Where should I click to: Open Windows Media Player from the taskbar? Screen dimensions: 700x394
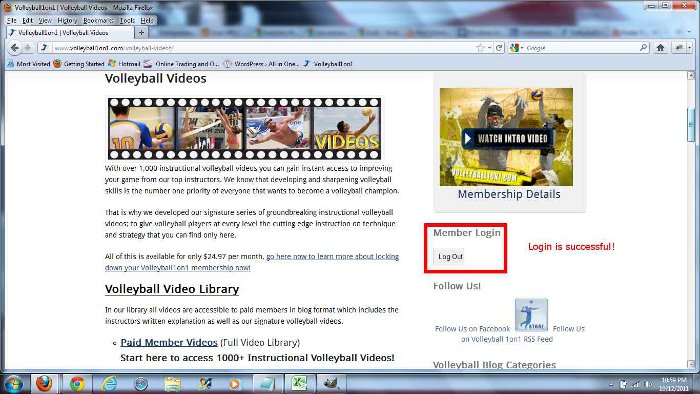tap(234, 384)
